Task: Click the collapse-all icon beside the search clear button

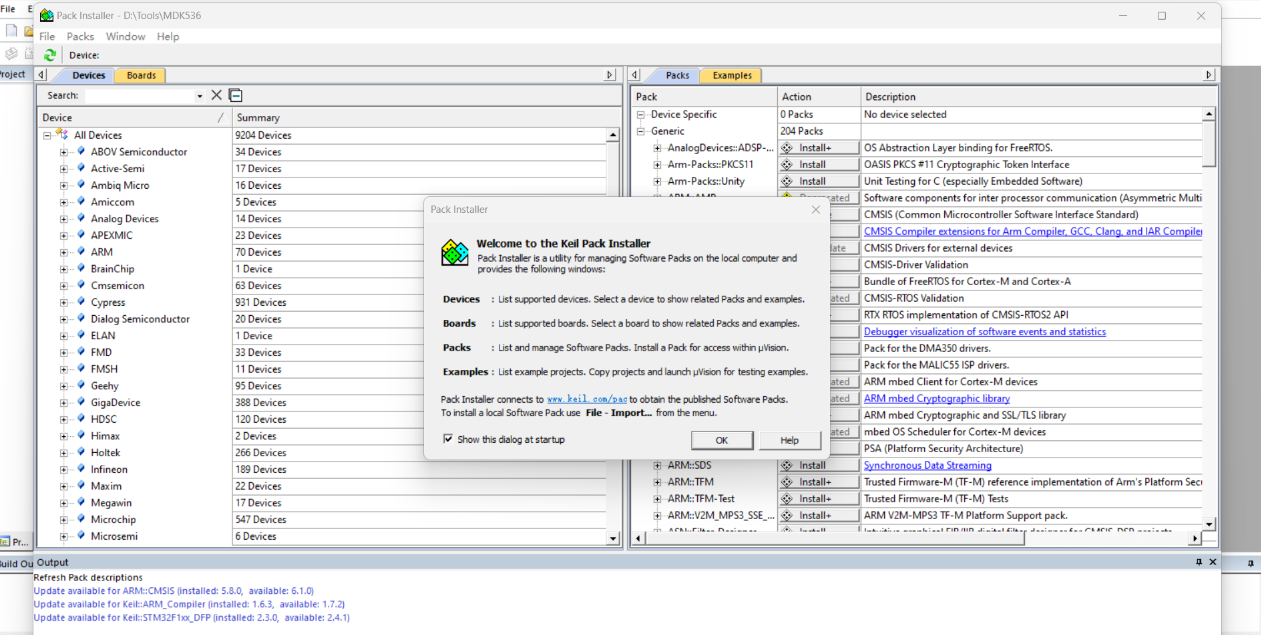Action: pos(235,95)
